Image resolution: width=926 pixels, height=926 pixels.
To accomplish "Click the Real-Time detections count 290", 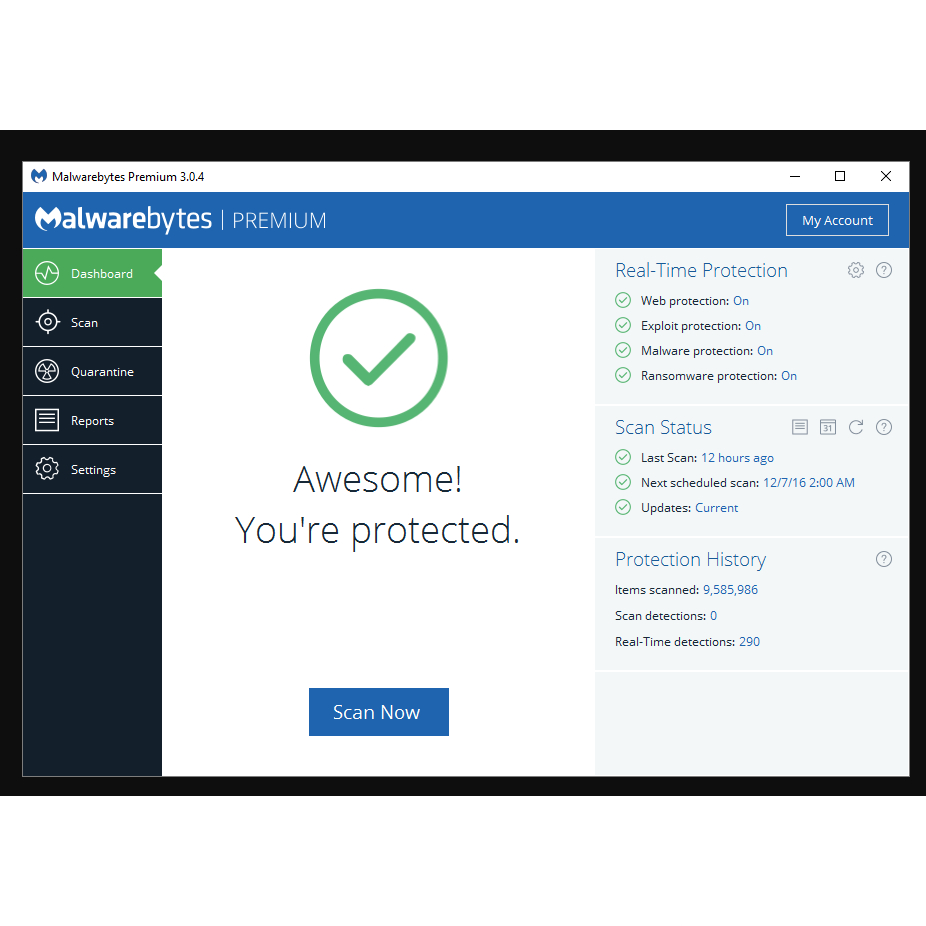I will tap(749, 641).
